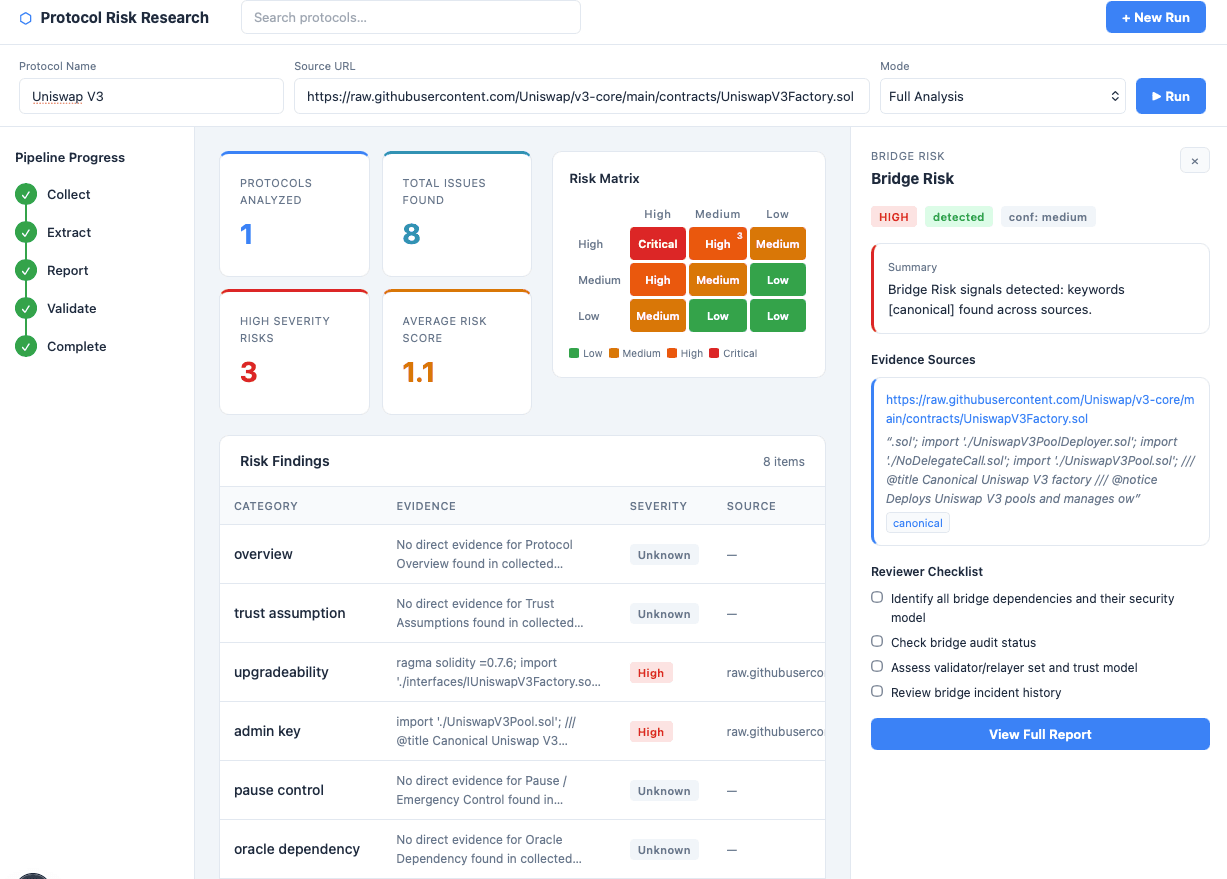The height and width of the screenshot is (879, 1227).
Task: Click the Search protocols field
Action: pyautogui.click(x=411, y=17)
